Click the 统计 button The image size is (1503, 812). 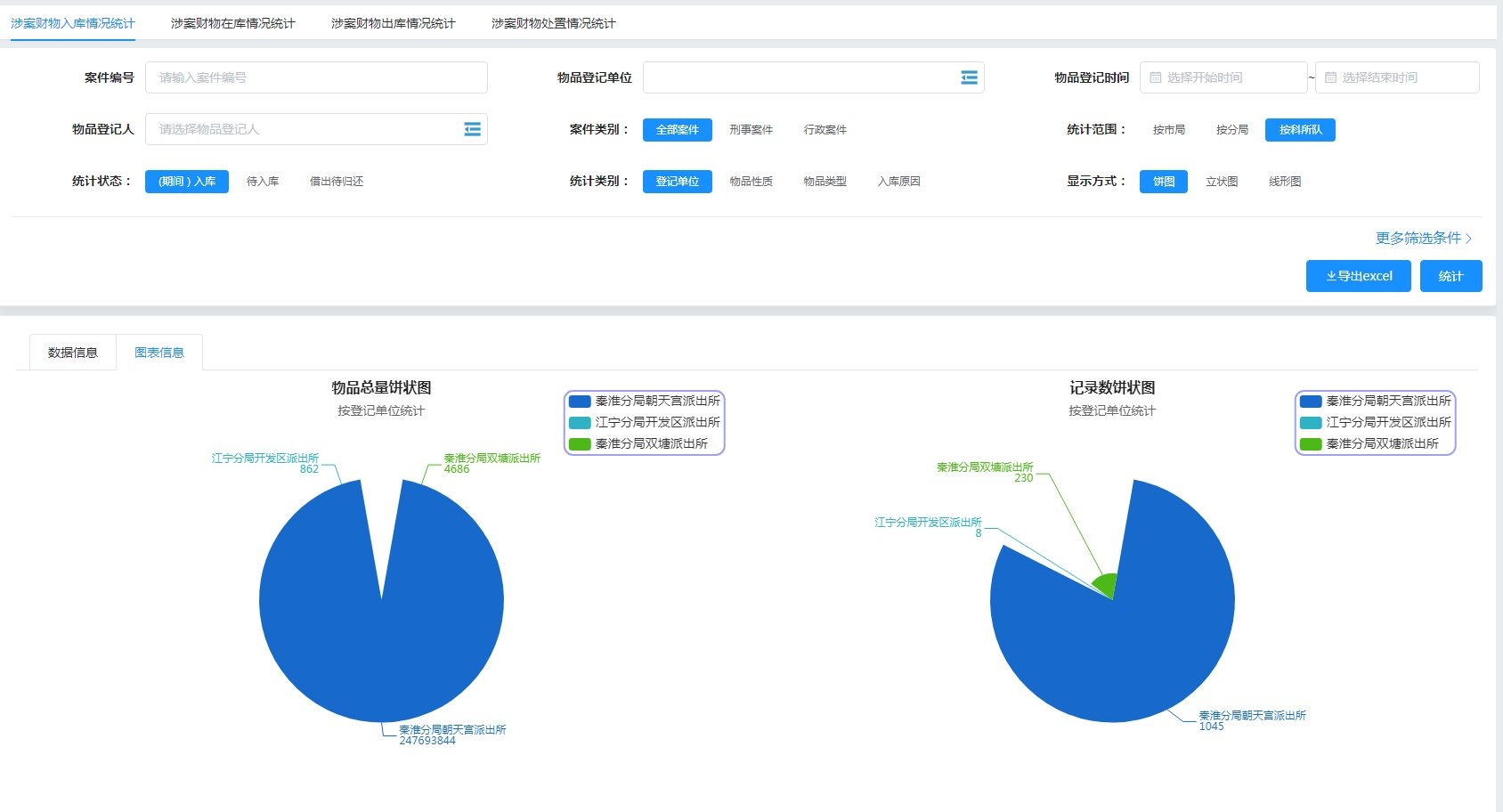1451,276
